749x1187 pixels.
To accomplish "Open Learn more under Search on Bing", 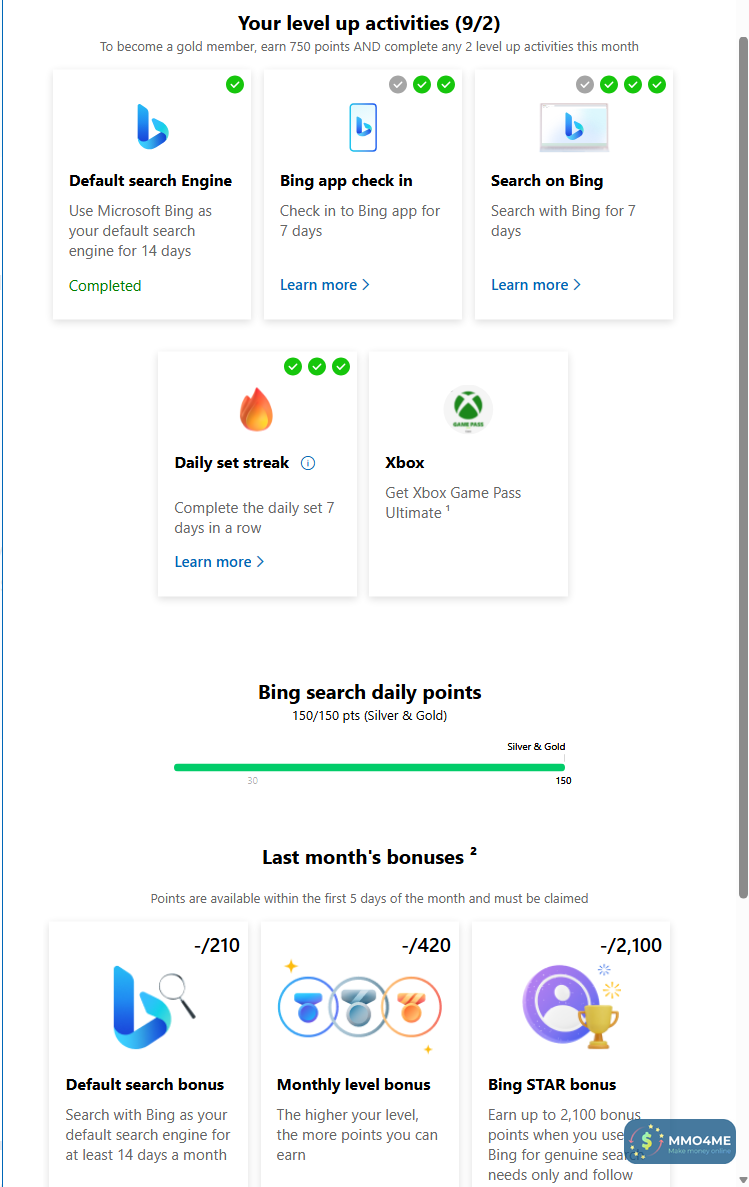I will pyautogui.click(x=536, y=285).
